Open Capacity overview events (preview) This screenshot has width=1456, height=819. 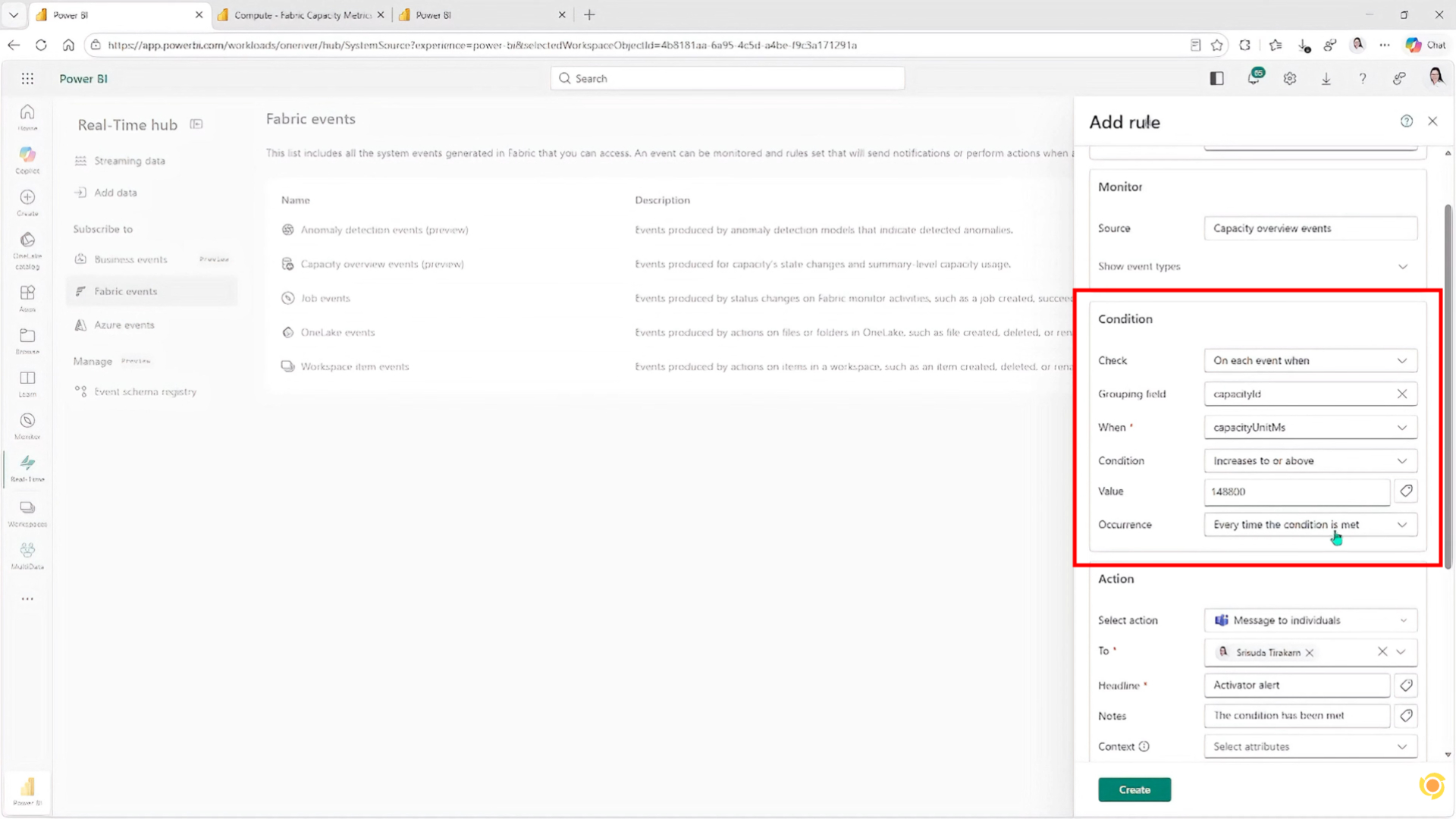382,264
